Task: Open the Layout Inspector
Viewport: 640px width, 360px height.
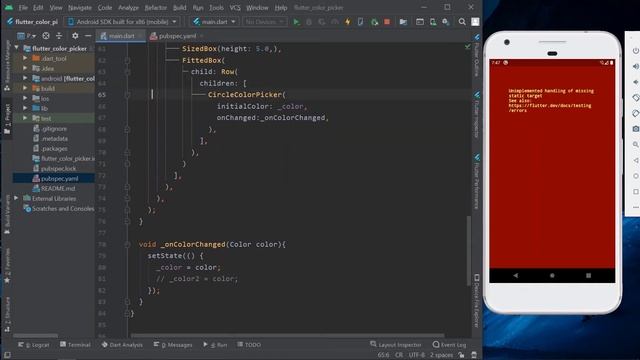Action: [x=396, y=345]
